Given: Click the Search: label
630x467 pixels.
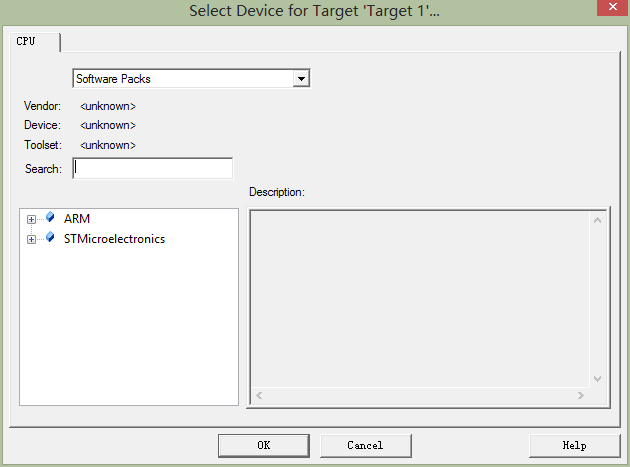Looking at the screenshot, I should coord(43,169).
